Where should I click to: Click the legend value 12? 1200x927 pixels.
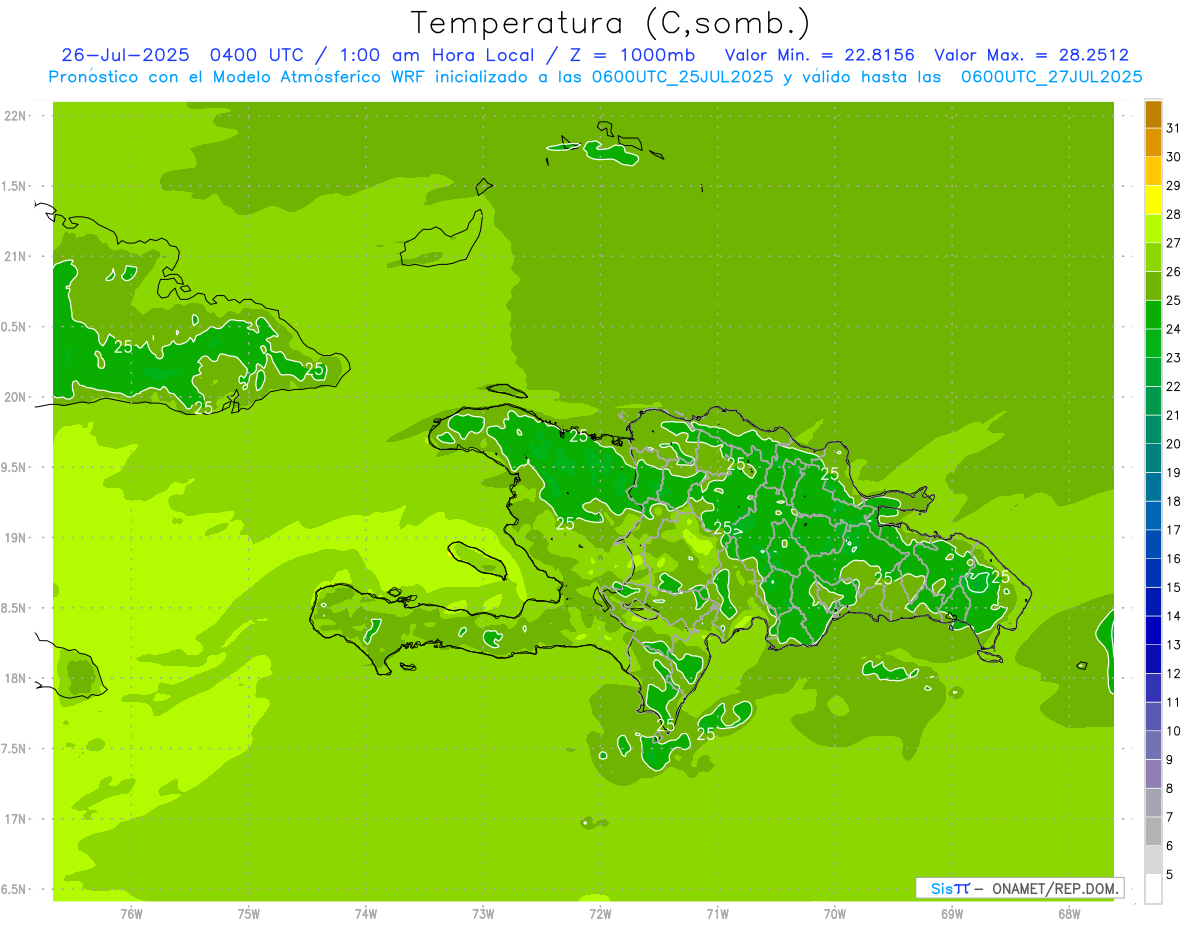coord(1174,674)
